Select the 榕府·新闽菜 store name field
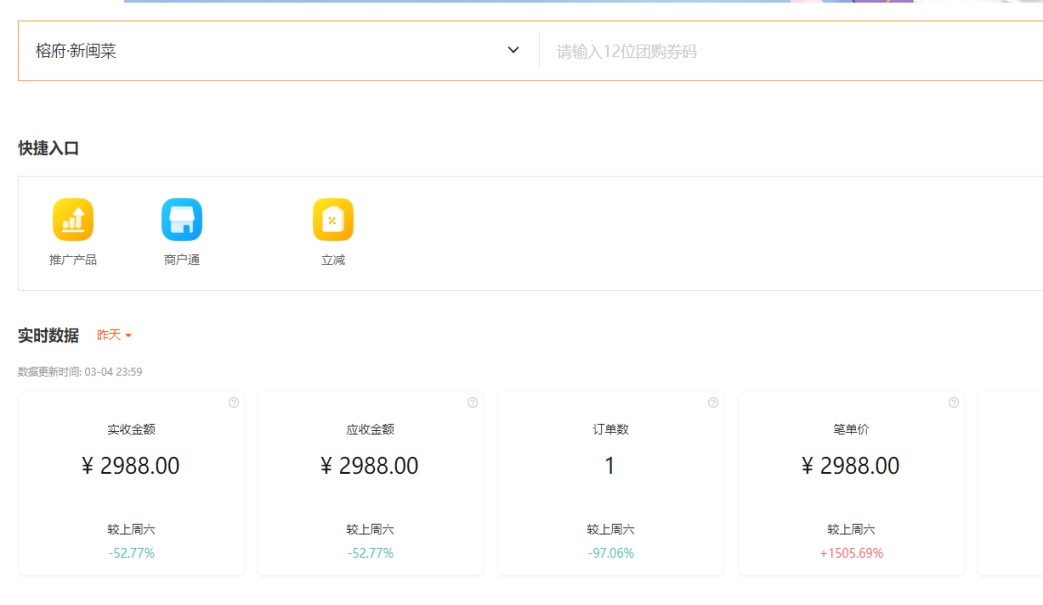The height and width of the screenshot is (605, 1043). coord(76,51)
